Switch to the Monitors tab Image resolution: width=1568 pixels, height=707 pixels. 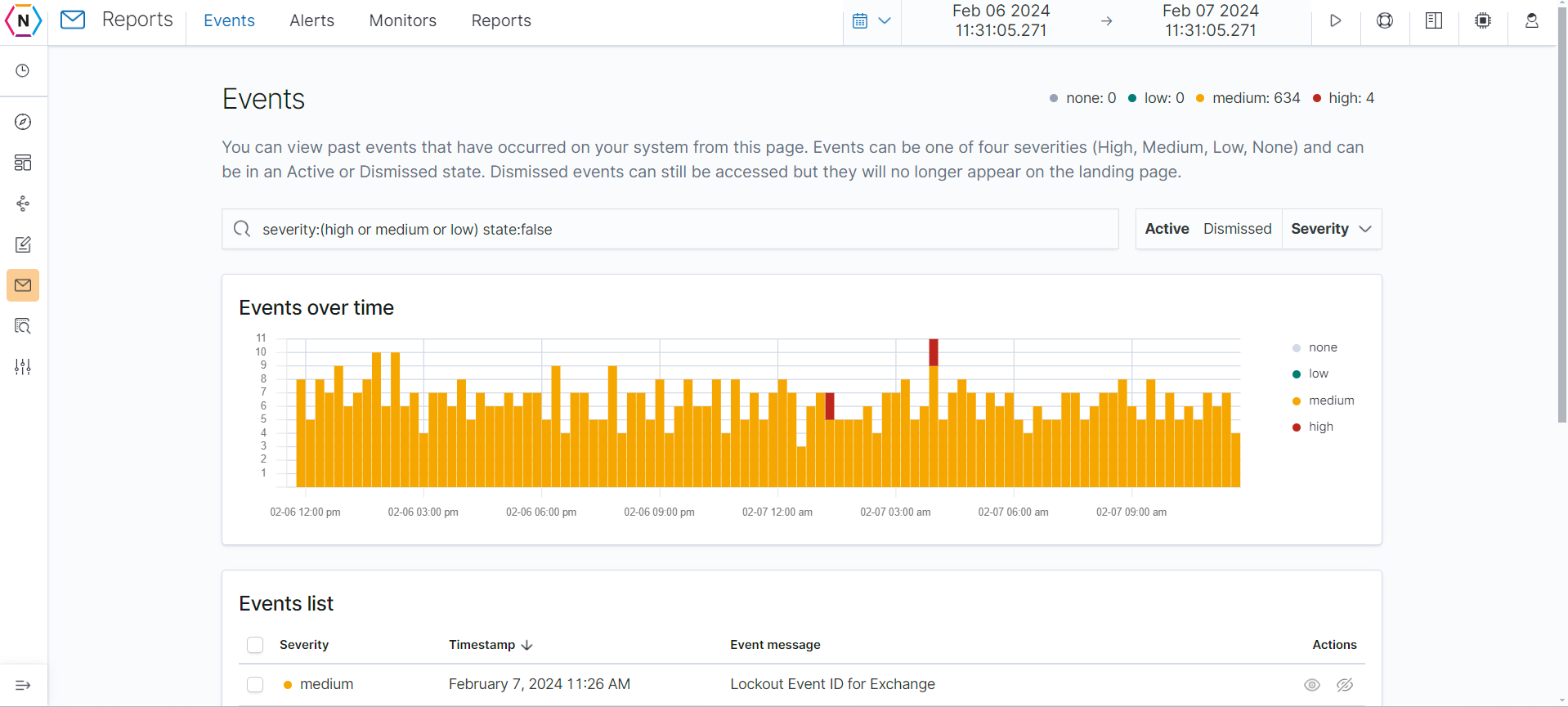click(x=403, y=20)
